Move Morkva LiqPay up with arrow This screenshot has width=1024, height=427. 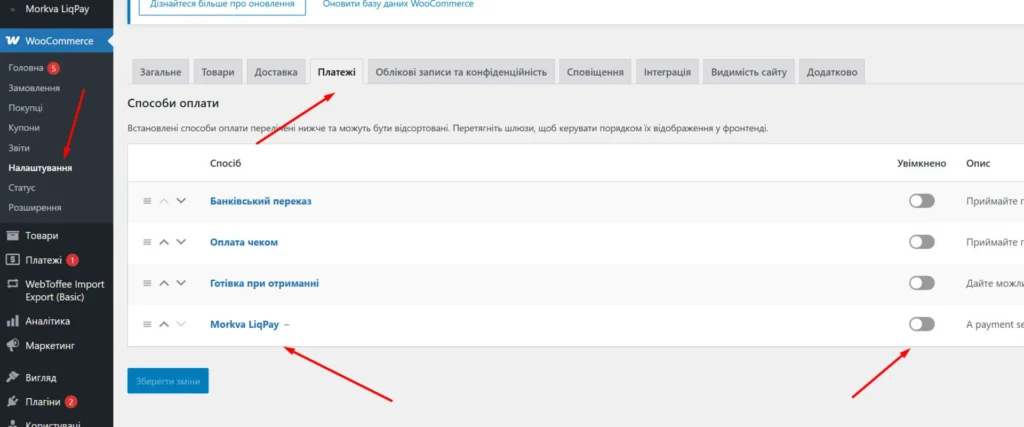tap(165, 324)
